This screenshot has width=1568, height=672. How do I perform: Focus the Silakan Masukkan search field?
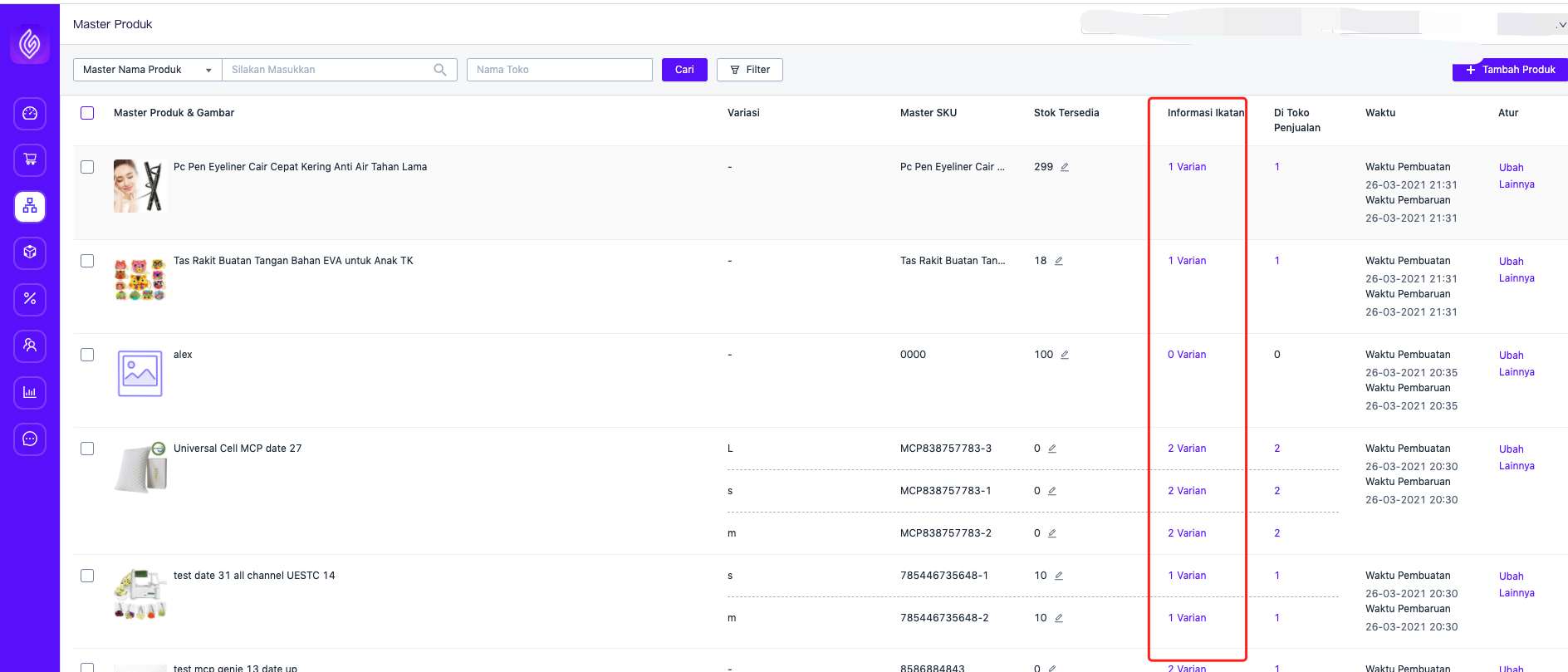[x=340, y=70]
